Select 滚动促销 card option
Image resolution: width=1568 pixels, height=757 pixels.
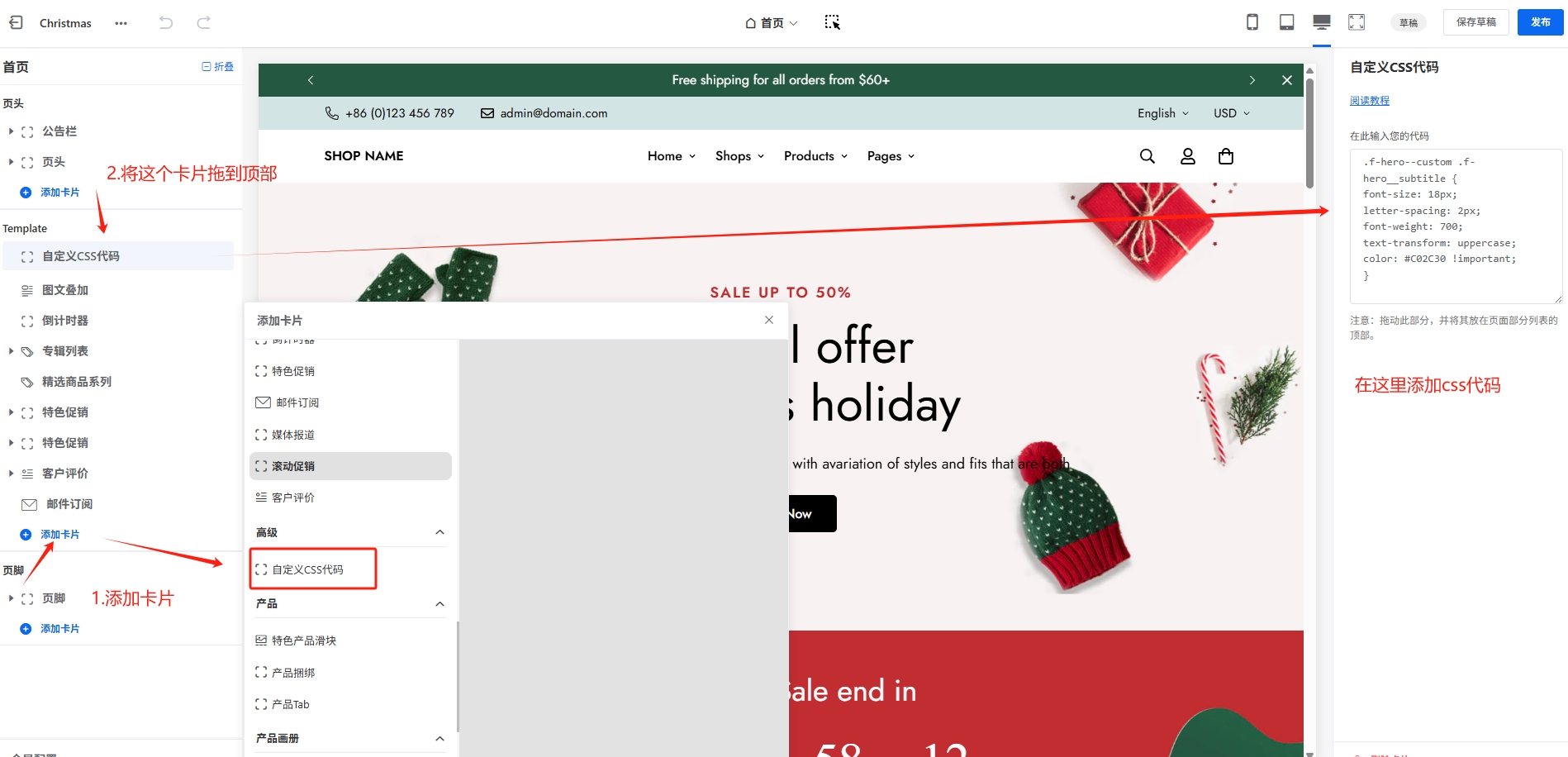(x=350, y=466)
